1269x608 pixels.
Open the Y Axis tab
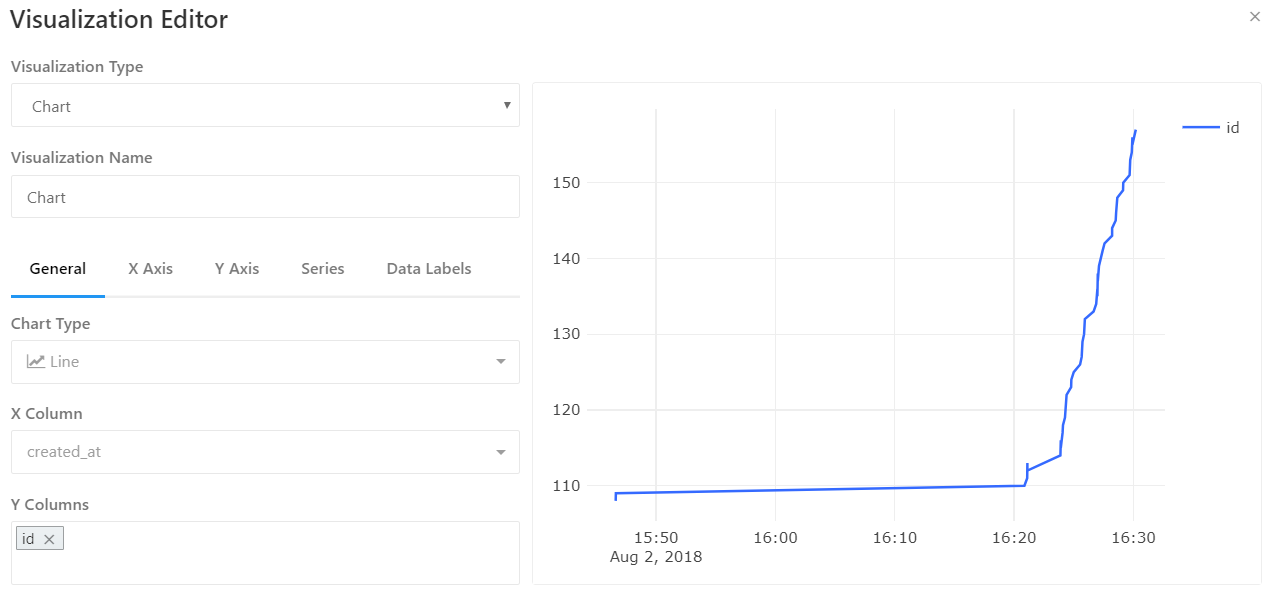237,268
